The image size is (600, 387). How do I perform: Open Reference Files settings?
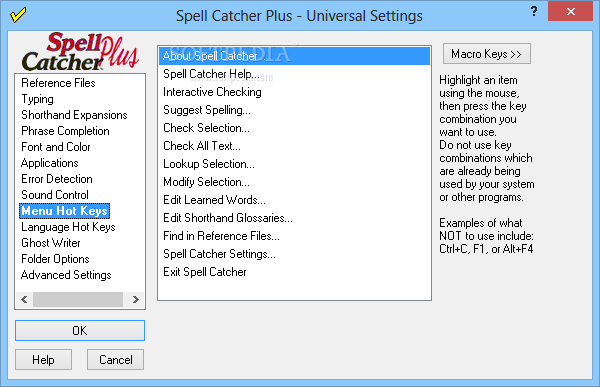point(58,83)
